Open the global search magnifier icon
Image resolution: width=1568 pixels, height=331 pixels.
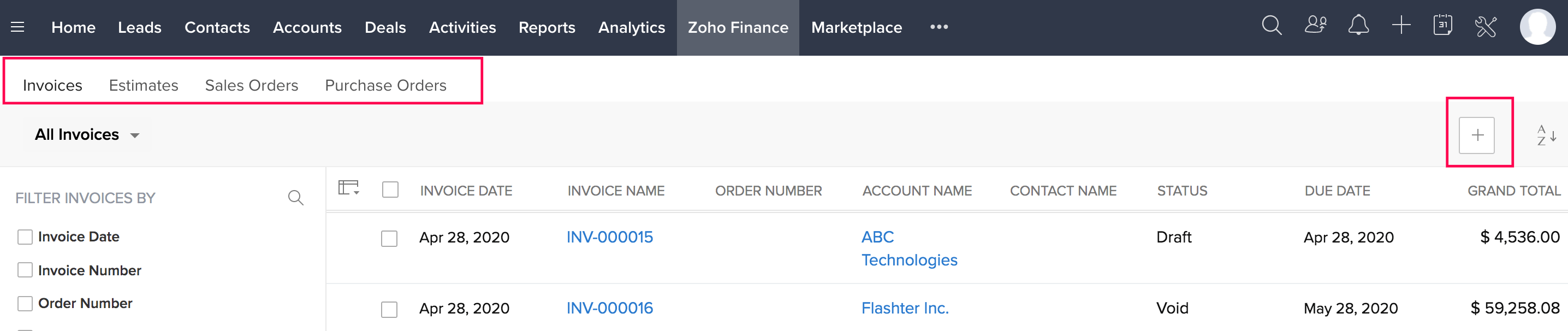[1271, 26]
